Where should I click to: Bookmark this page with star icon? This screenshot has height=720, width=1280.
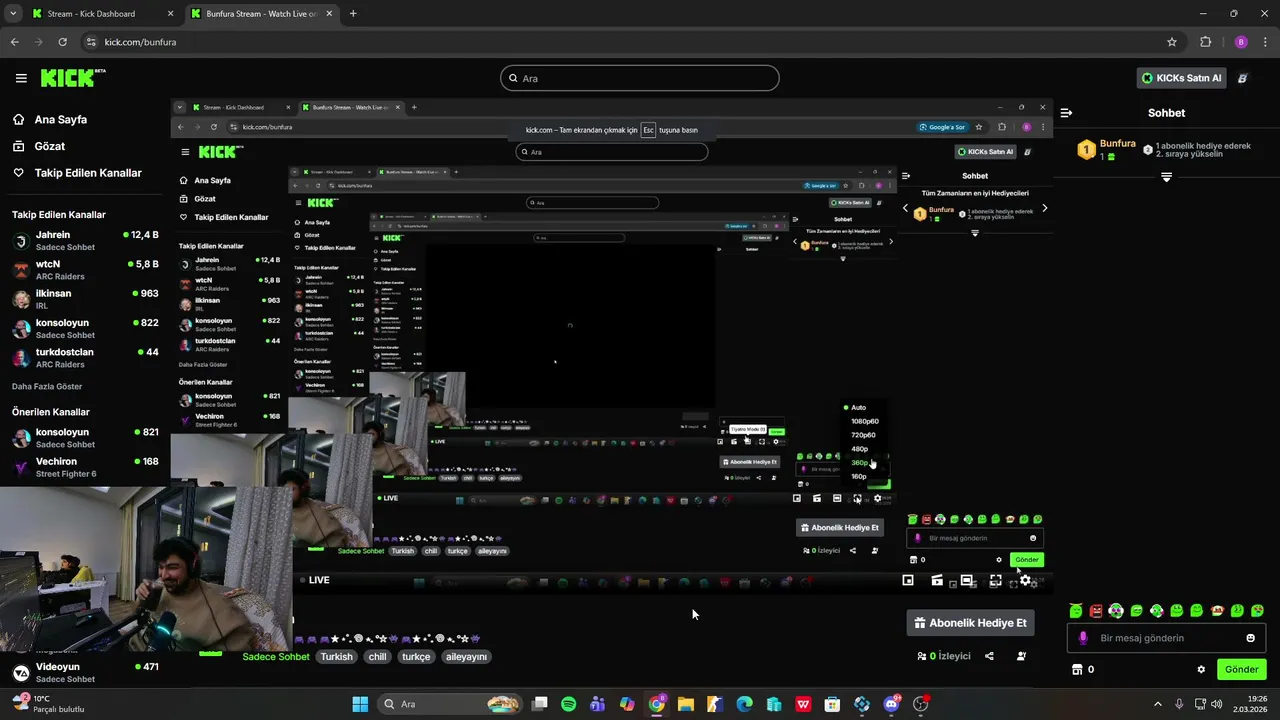pyautogui.click(x=1172, y=42)
